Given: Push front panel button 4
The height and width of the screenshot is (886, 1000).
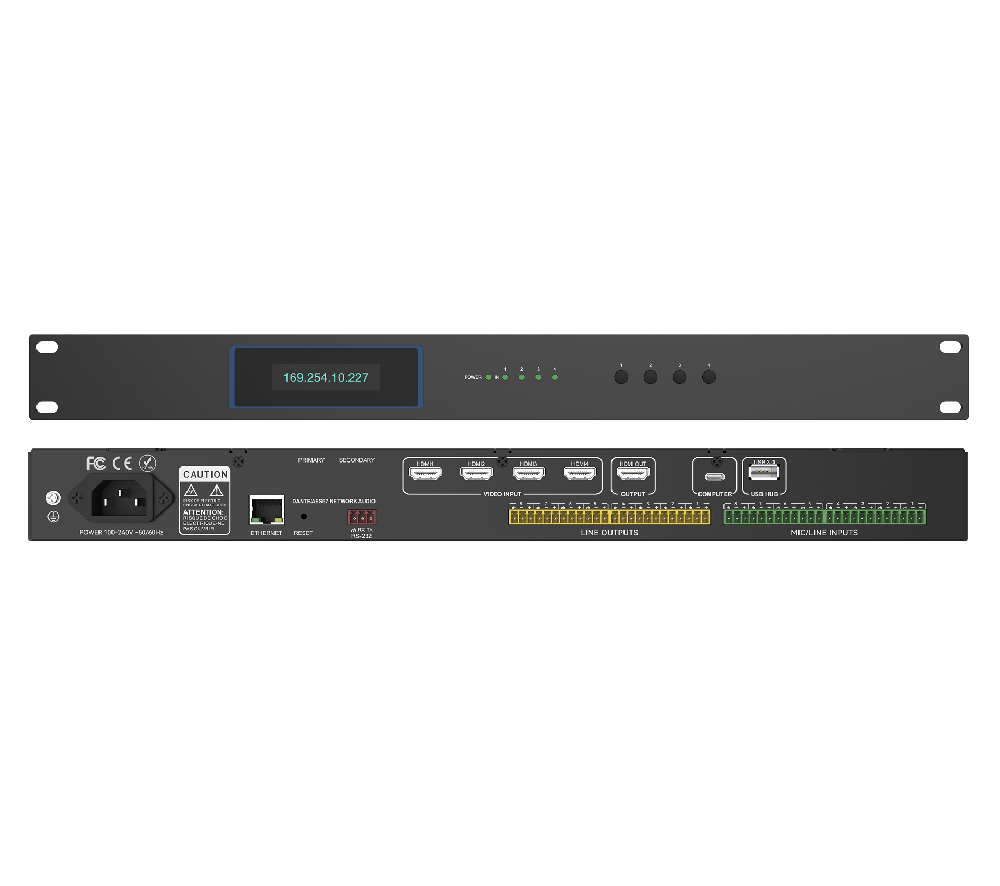Looking at the screenshot, I should click(709, 377).
